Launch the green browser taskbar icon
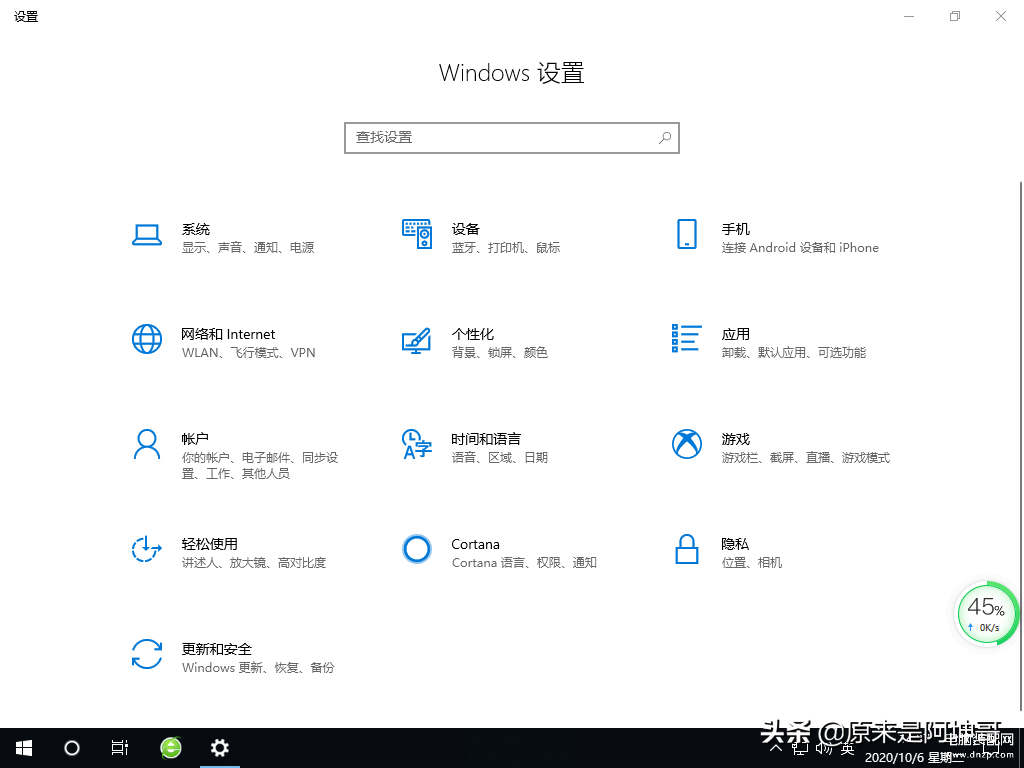The height and width of the screenshot is (768, 1024). (171, 748)
